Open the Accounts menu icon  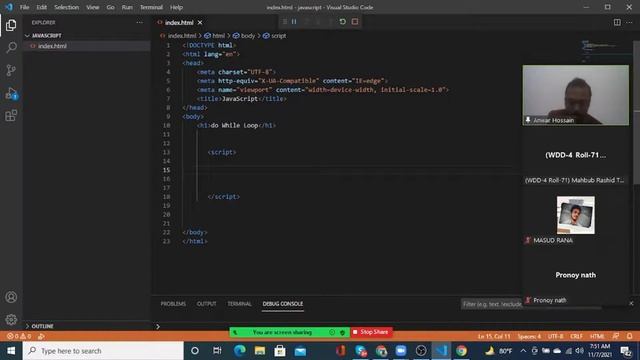[11, 297]
